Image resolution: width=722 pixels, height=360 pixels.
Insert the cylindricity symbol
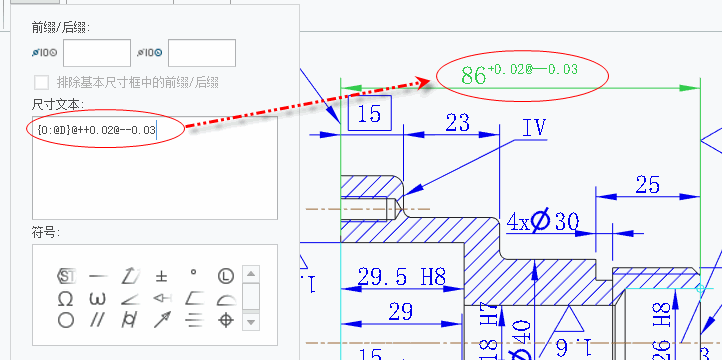[x=129, y=320]
